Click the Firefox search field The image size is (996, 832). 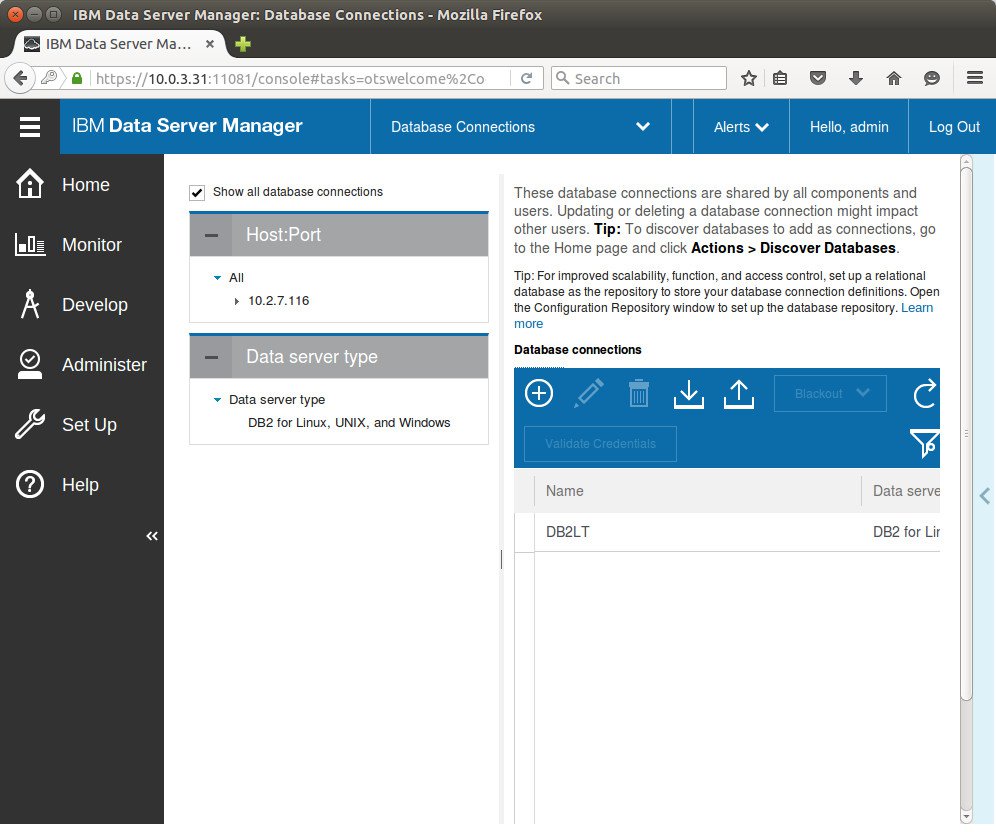pos(639,78)
